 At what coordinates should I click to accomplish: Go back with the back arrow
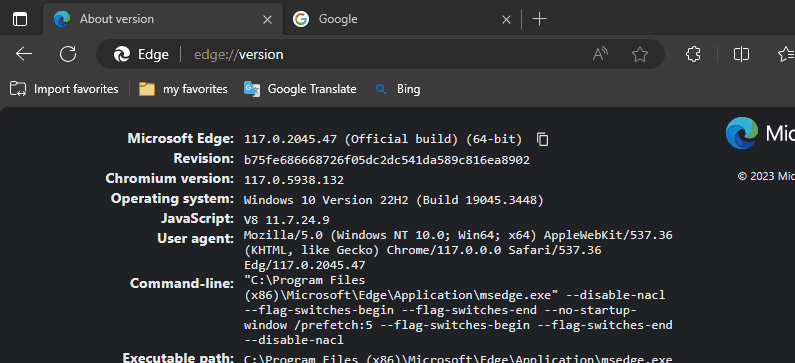tap(24, 54)
